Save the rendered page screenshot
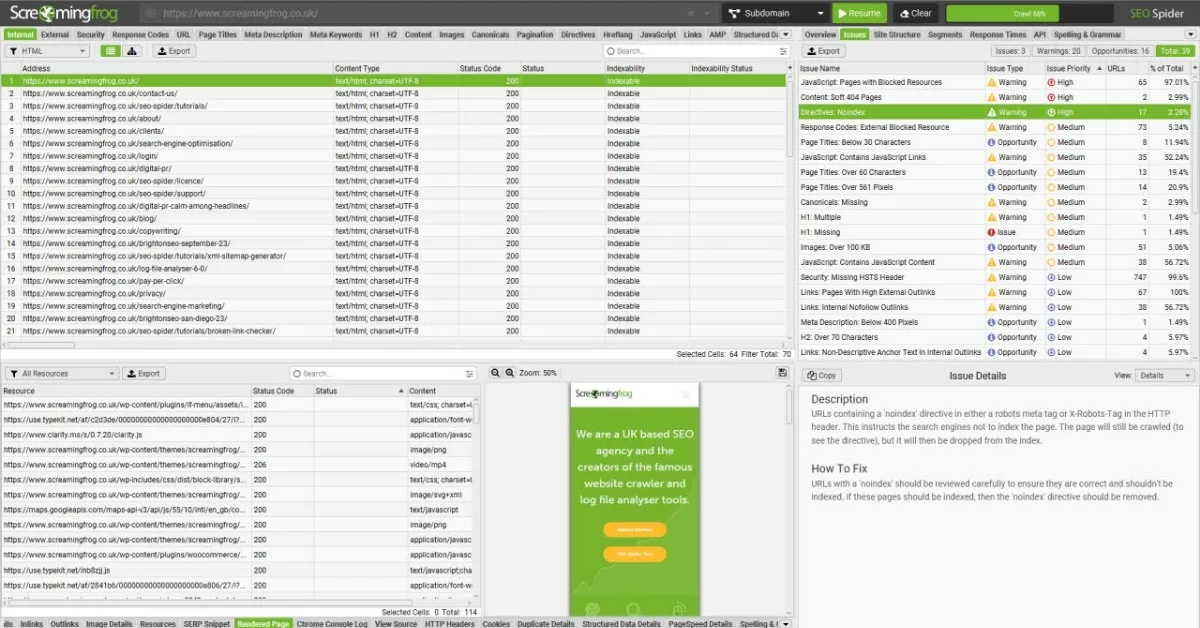 coord(783,372)
